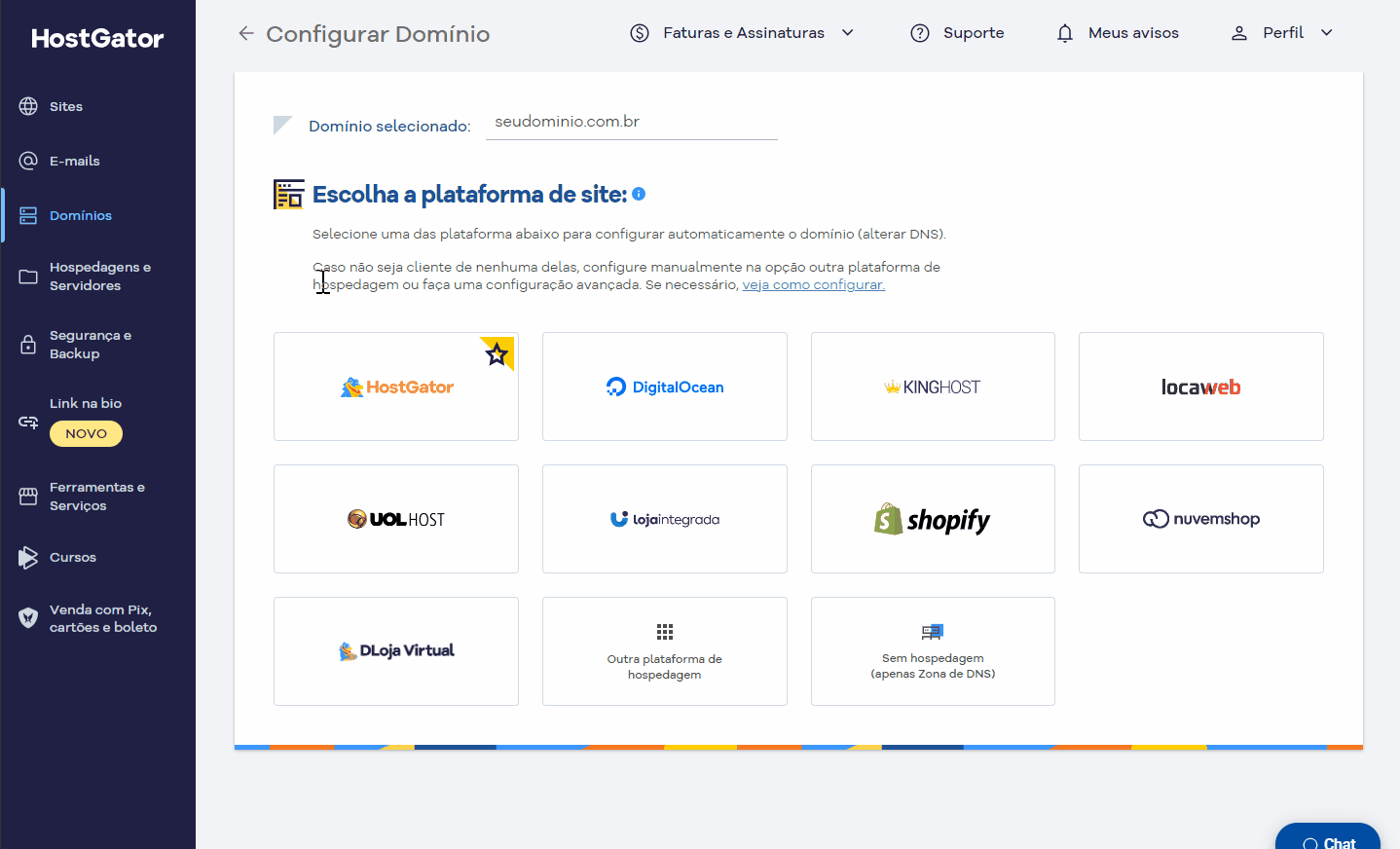Click the Domínios server icon
The height and width of the screenshot is (849, 1400).
[x=28, y=215]
